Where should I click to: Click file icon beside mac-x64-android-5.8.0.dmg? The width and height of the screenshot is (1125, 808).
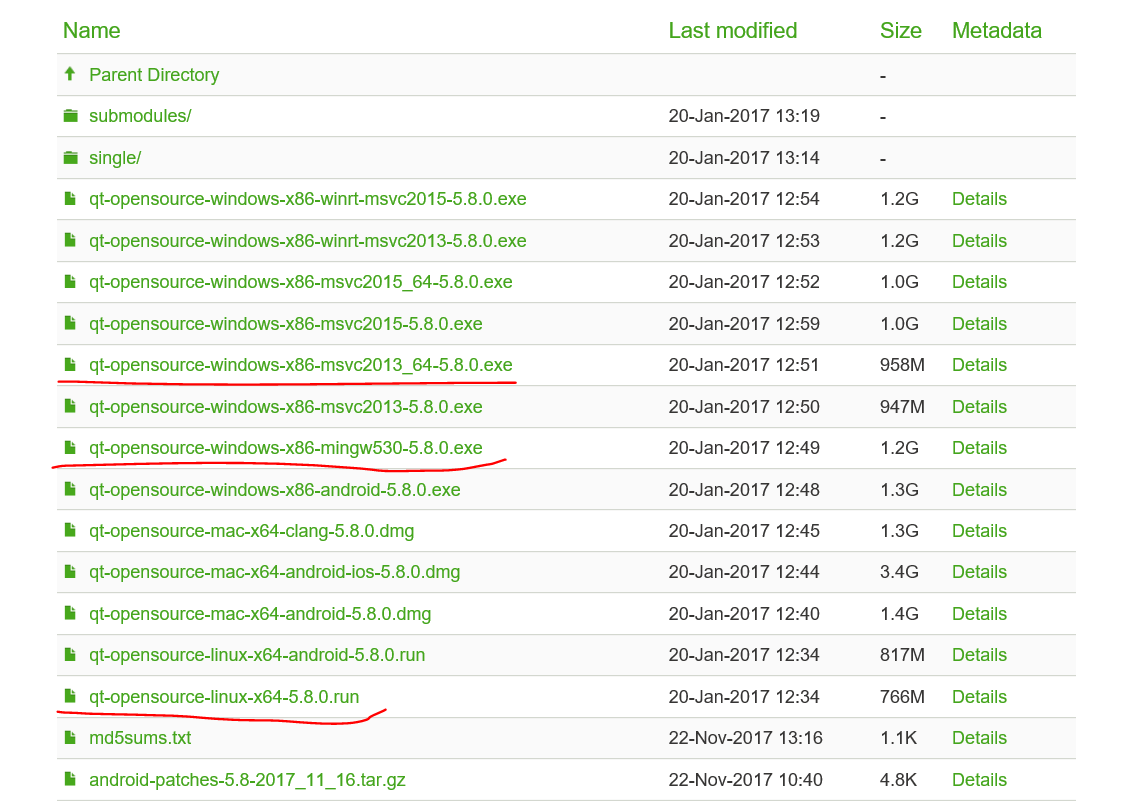coord(70,613)
